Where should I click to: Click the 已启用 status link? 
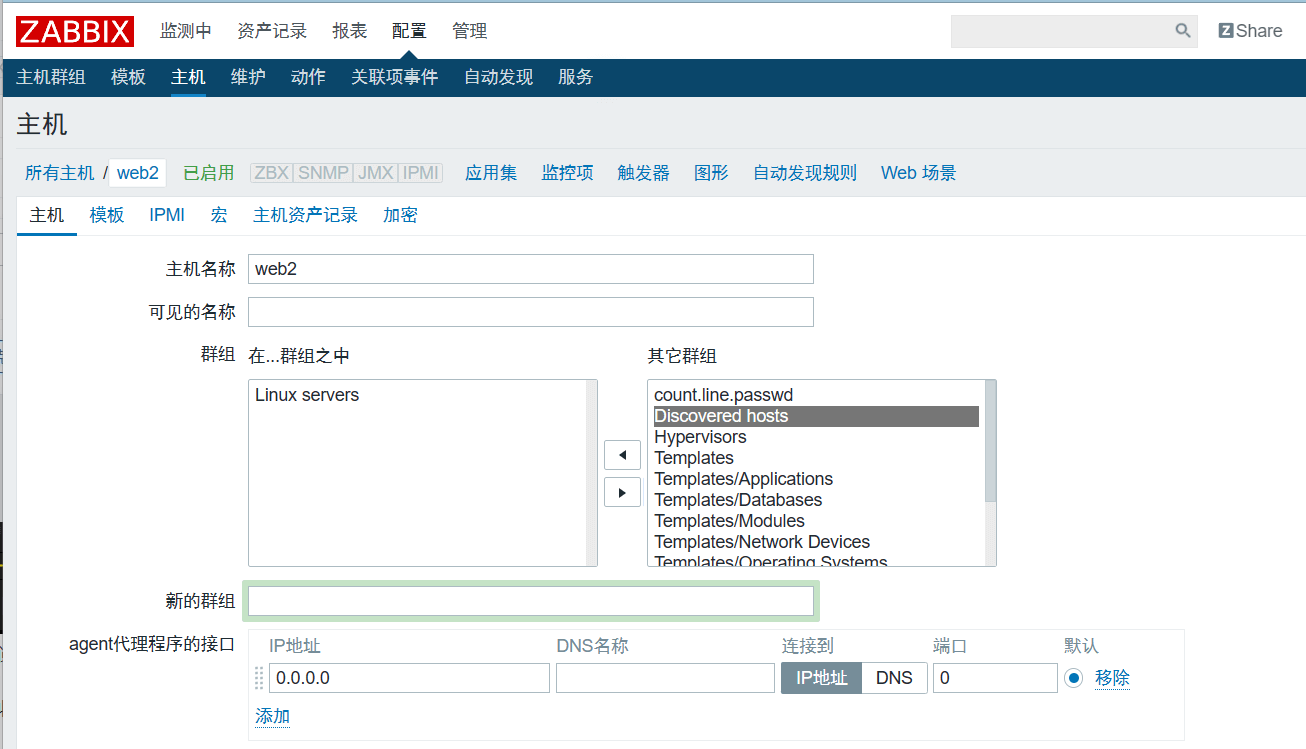pos(208,173)
